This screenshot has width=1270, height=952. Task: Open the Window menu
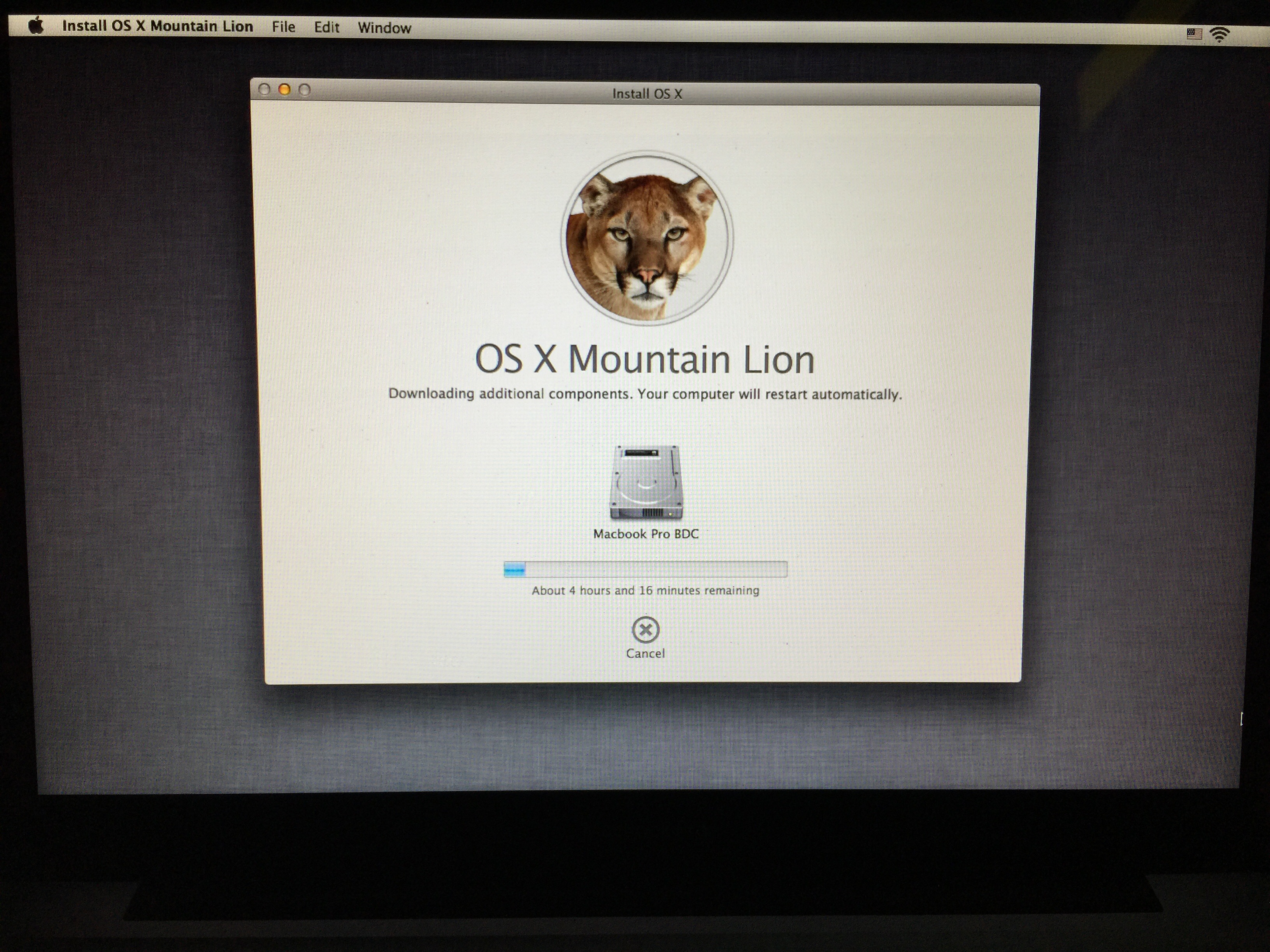pos(384,28)
